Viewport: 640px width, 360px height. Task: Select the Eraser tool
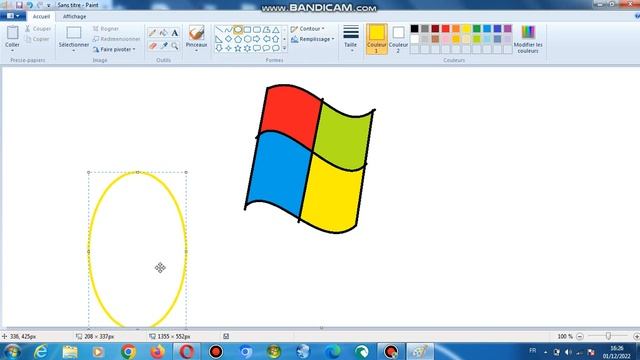152,46
